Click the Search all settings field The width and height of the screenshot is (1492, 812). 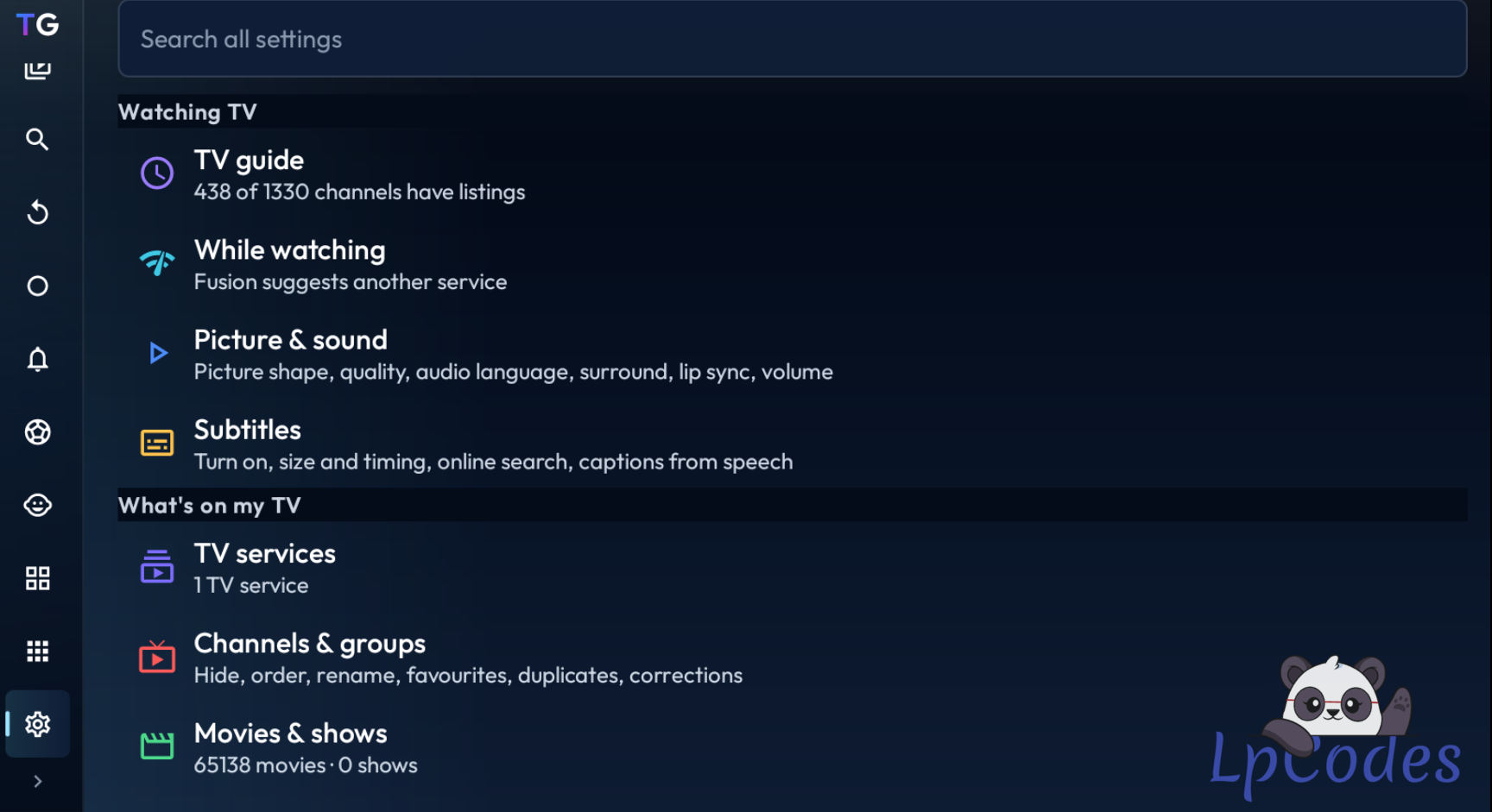pos(793,39)
